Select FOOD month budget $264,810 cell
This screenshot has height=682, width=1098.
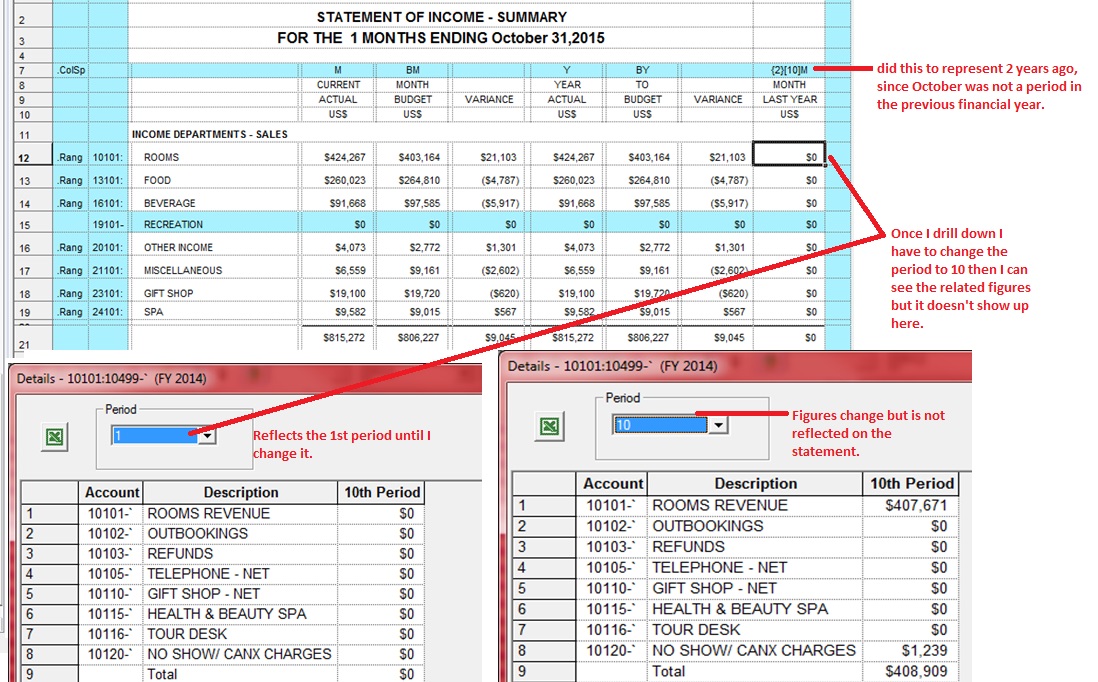tap(412, 180)
